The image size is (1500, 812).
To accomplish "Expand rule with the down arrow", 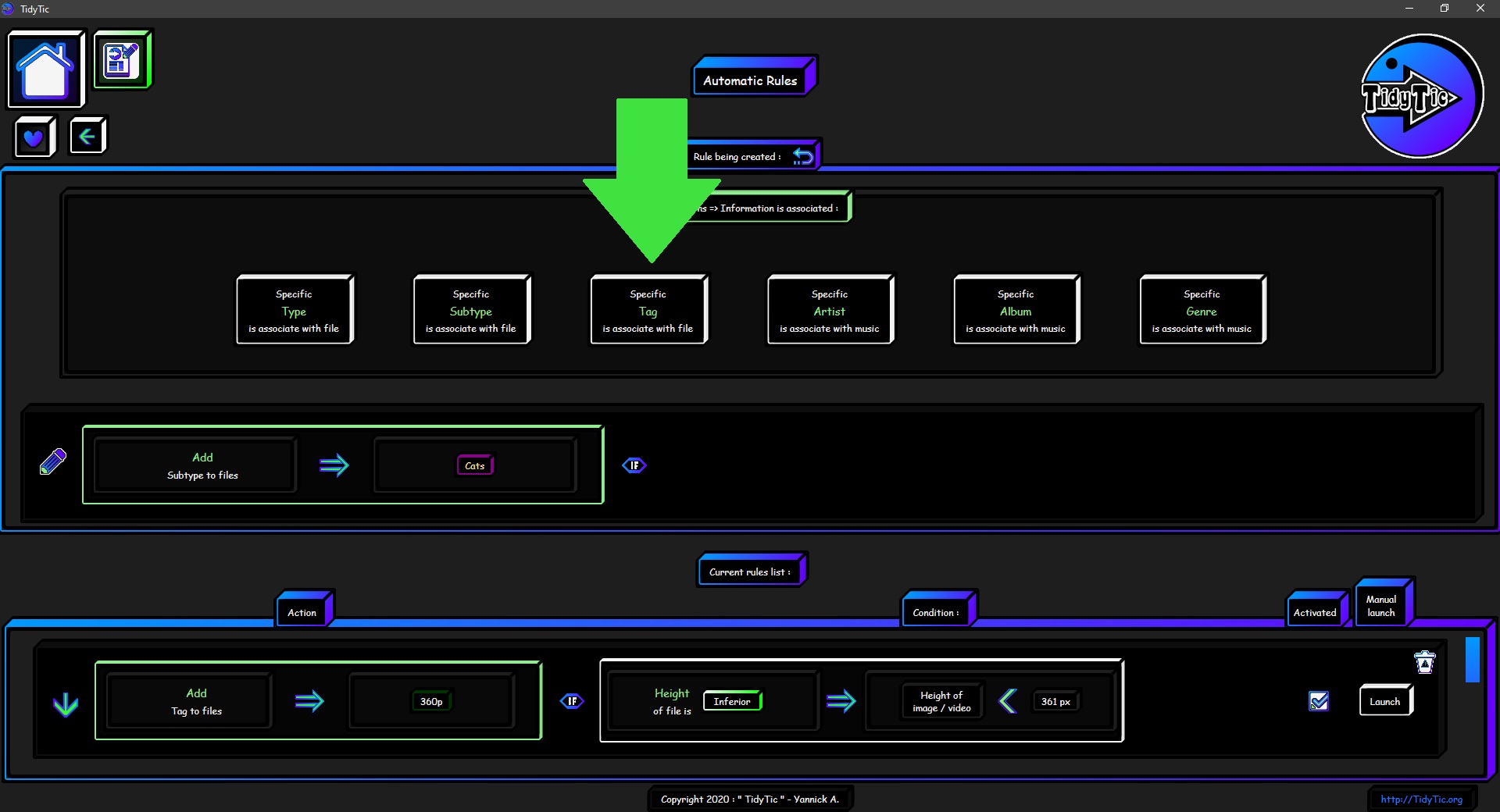I will point(66,704).
